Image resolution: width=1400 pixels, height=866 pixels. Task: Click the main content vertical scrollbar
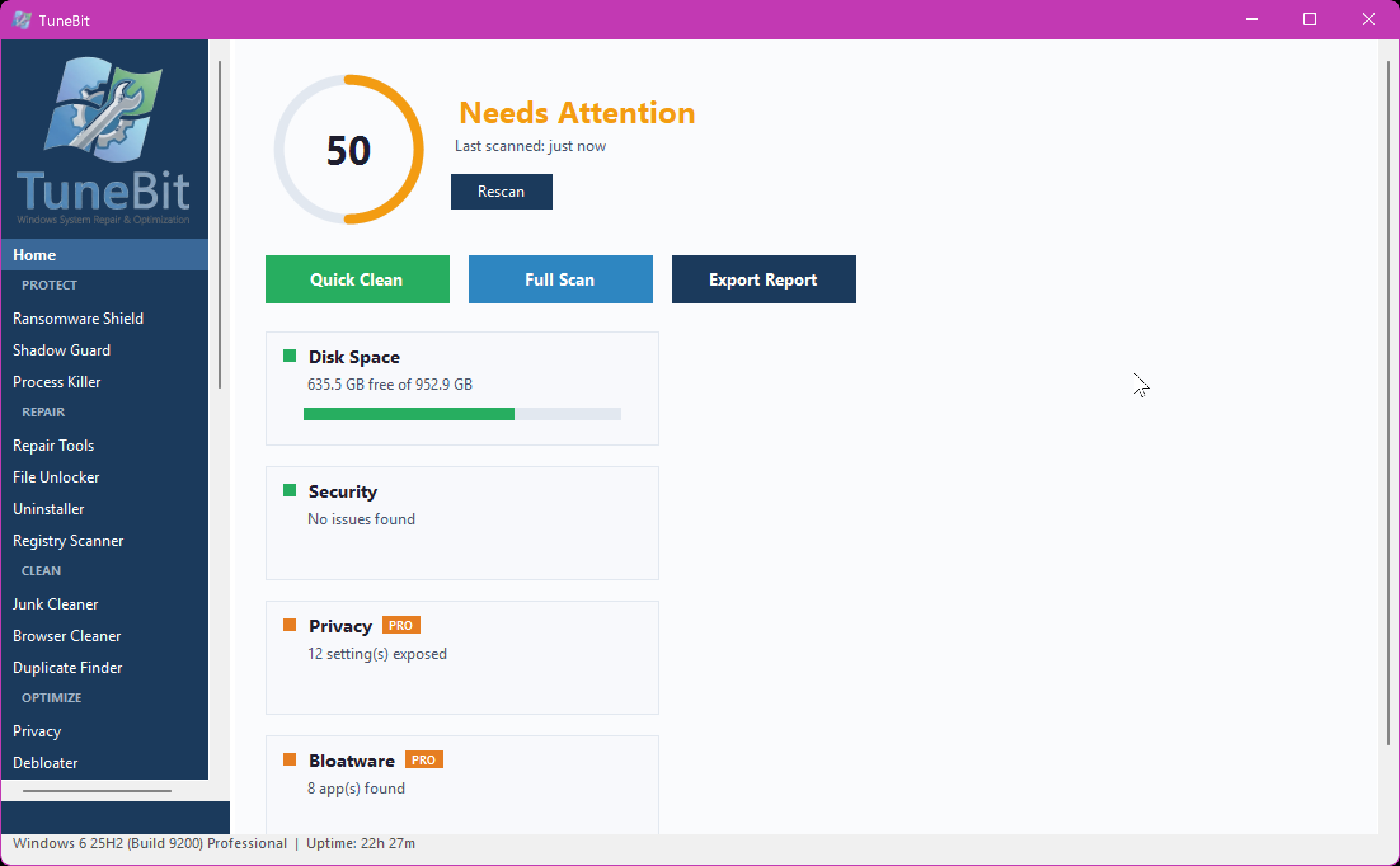coord(1389,403)
